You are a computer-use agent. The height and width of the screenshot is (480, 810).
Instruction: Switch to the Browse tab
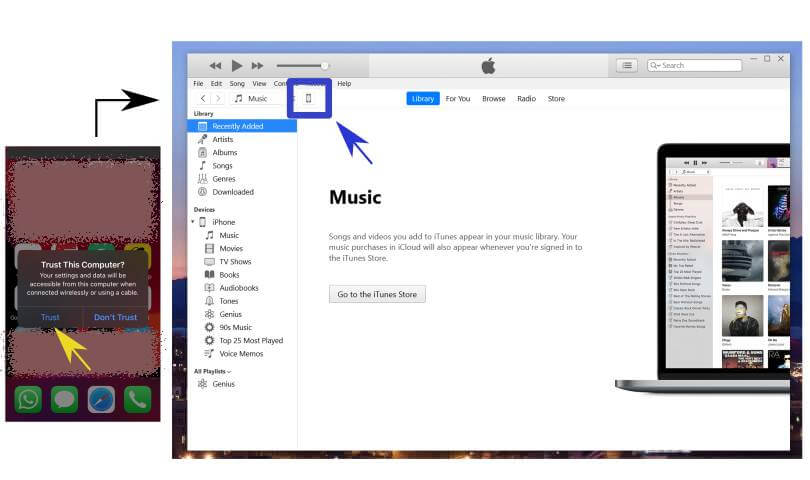click(x=493, y=98)
